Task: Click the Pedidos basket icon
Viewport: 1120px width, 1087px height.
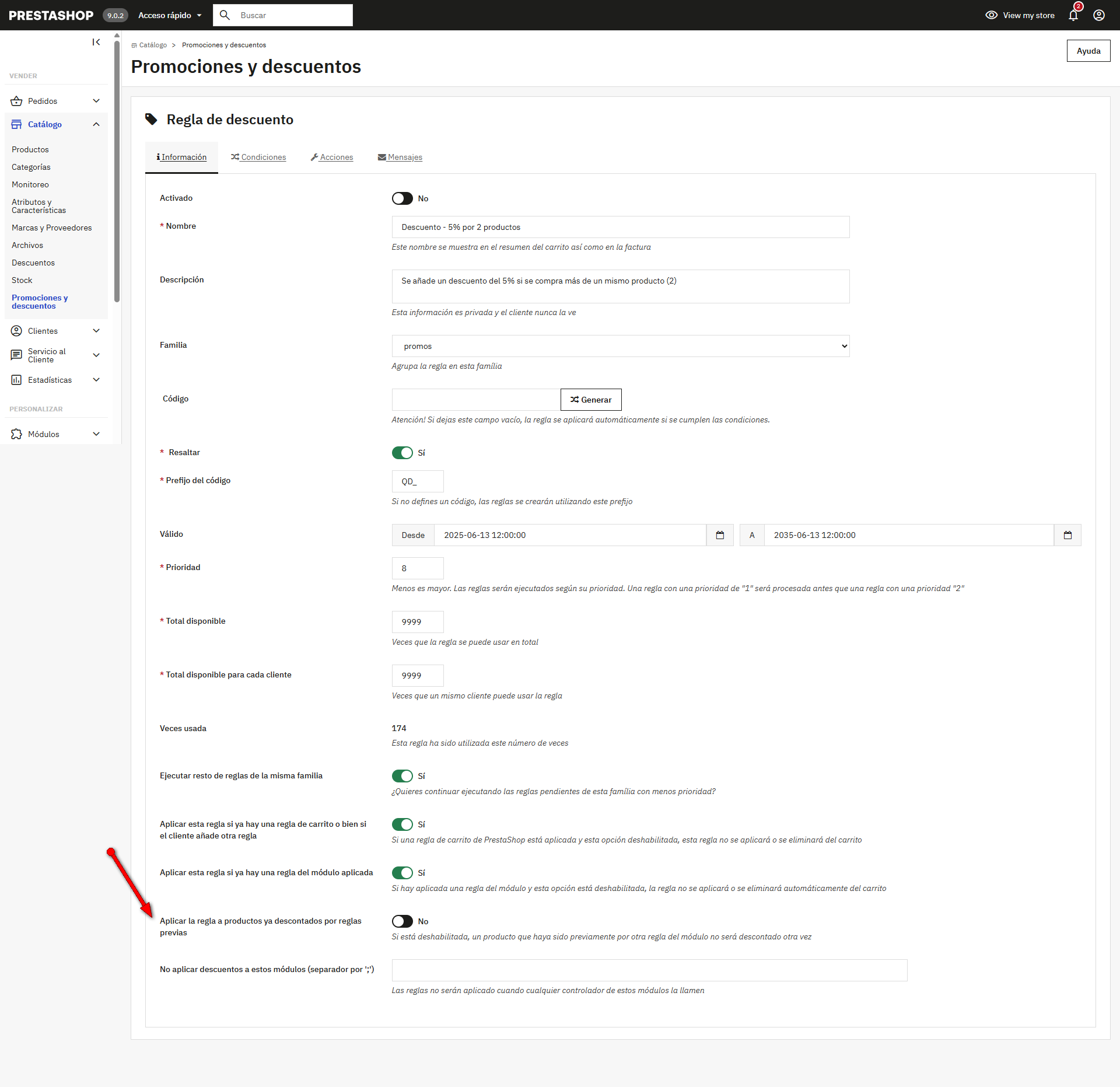Action: point(16,101)
